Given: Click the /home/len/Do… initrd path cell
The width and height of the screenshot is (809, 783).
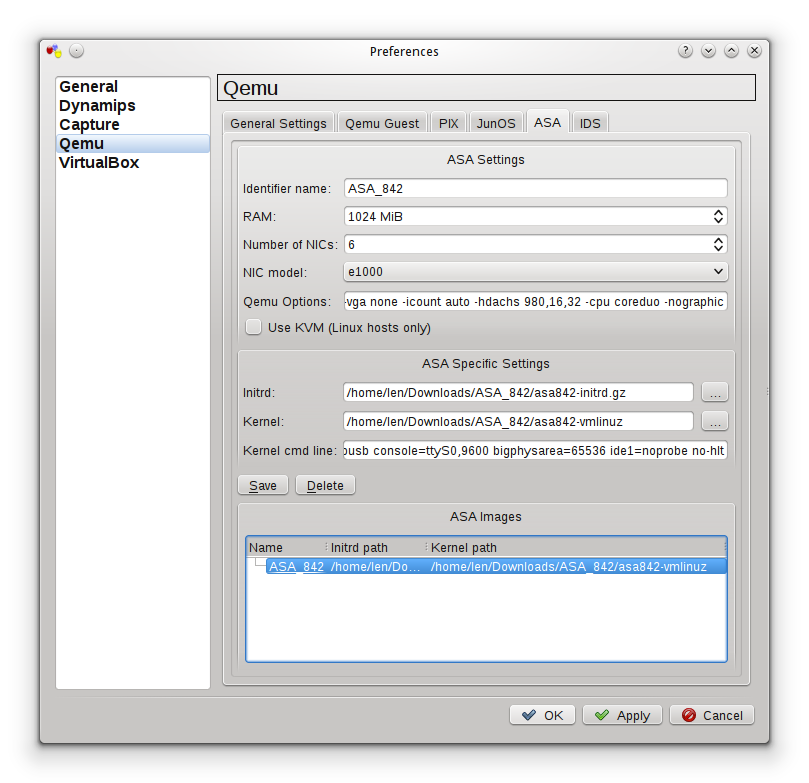Looking at the screenshot, I should click(x=376, y=566).
